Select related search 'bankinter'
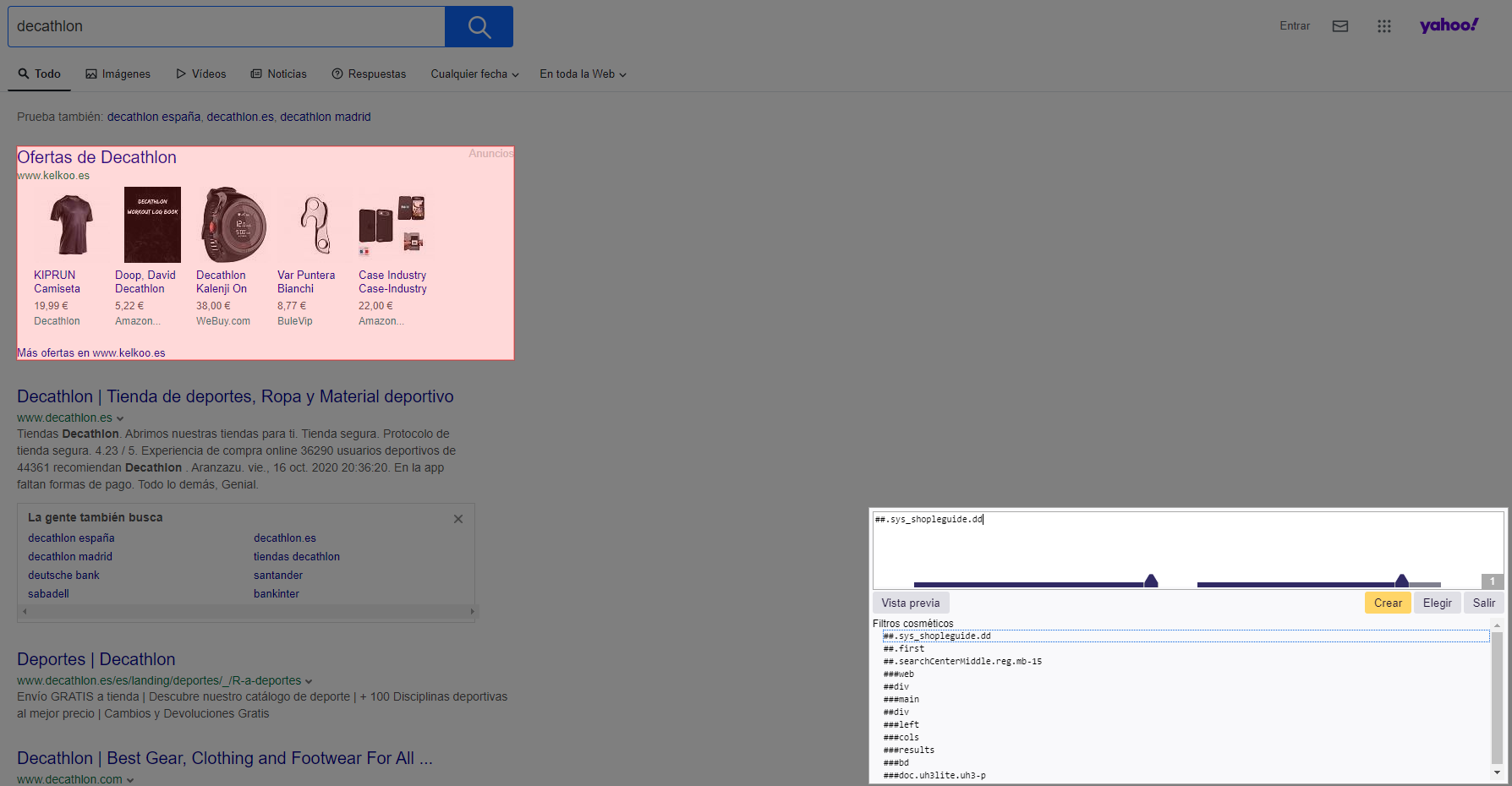The width and height of the screenshot is (1512, 786). (x=277, y=594)
